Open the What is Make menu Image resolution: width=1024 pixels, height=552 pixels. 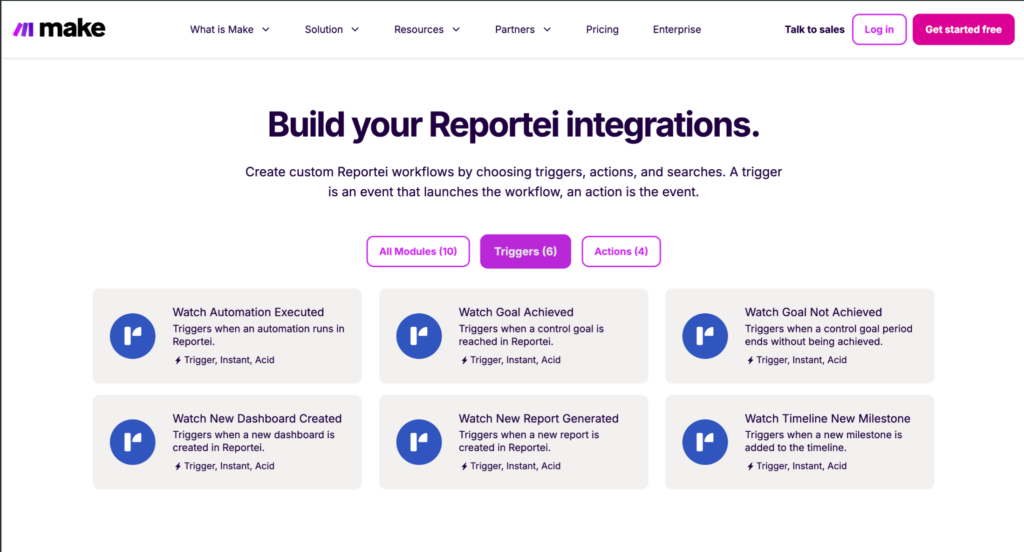[230, 29]
